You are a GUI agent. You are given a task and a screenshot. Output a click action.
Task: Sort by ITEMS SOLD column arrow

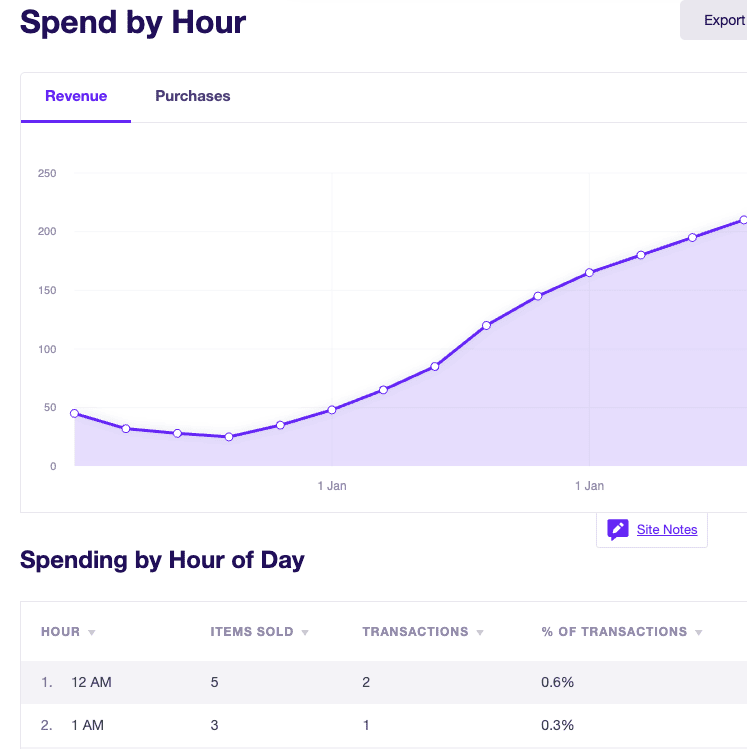[x=305, y=632]
